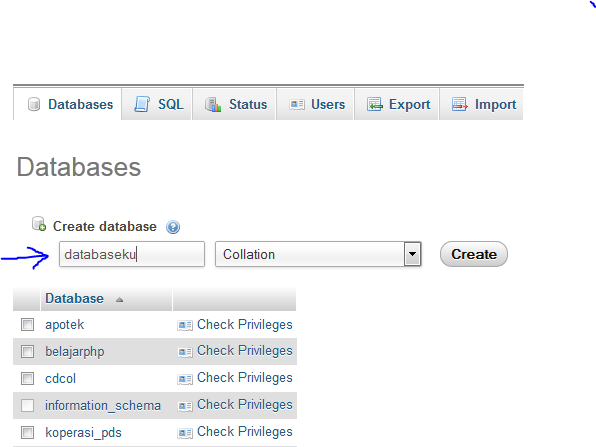The height and width of the screenshot is (447, 596).
Task: Tick the koperasi_pds database checkbox
Action: (x=27, y=432)
